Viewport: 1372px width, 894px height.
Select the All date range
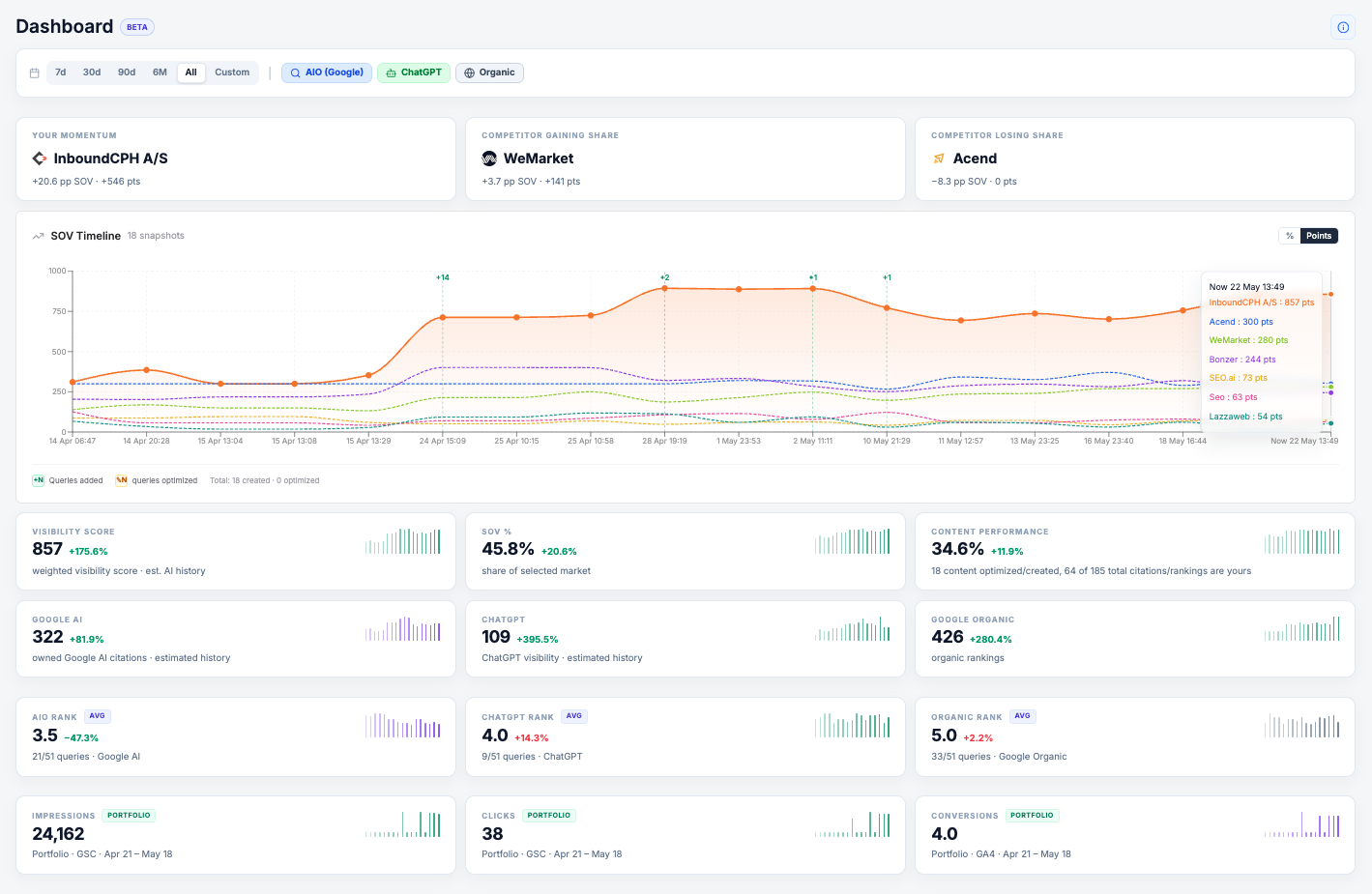(191, 72)
